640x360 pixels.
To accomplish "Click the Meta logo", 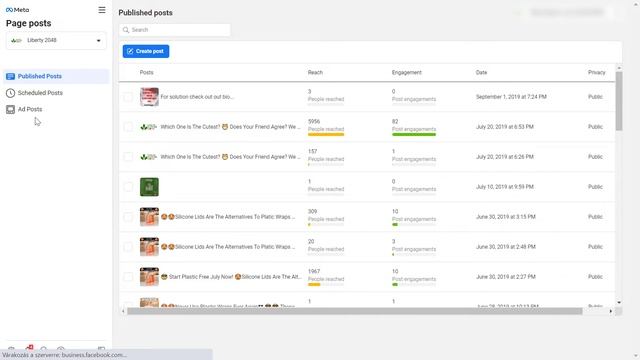I will click(18, 10).
